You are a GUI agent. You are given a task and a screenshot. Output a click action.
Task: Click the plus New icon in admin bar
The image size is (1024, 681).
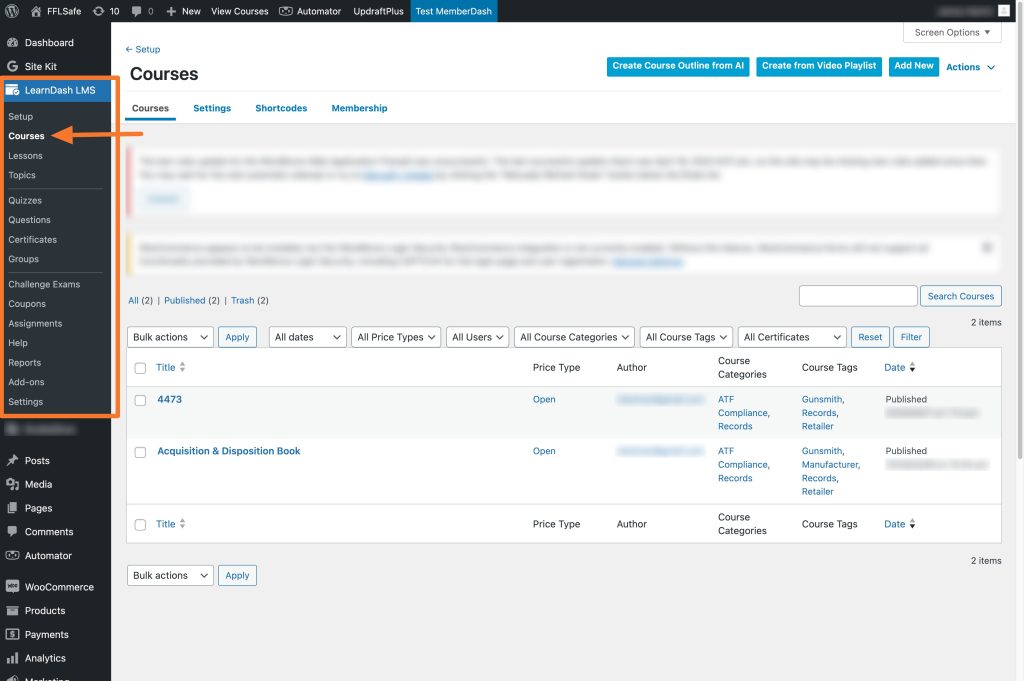click(x=171, y=11)
